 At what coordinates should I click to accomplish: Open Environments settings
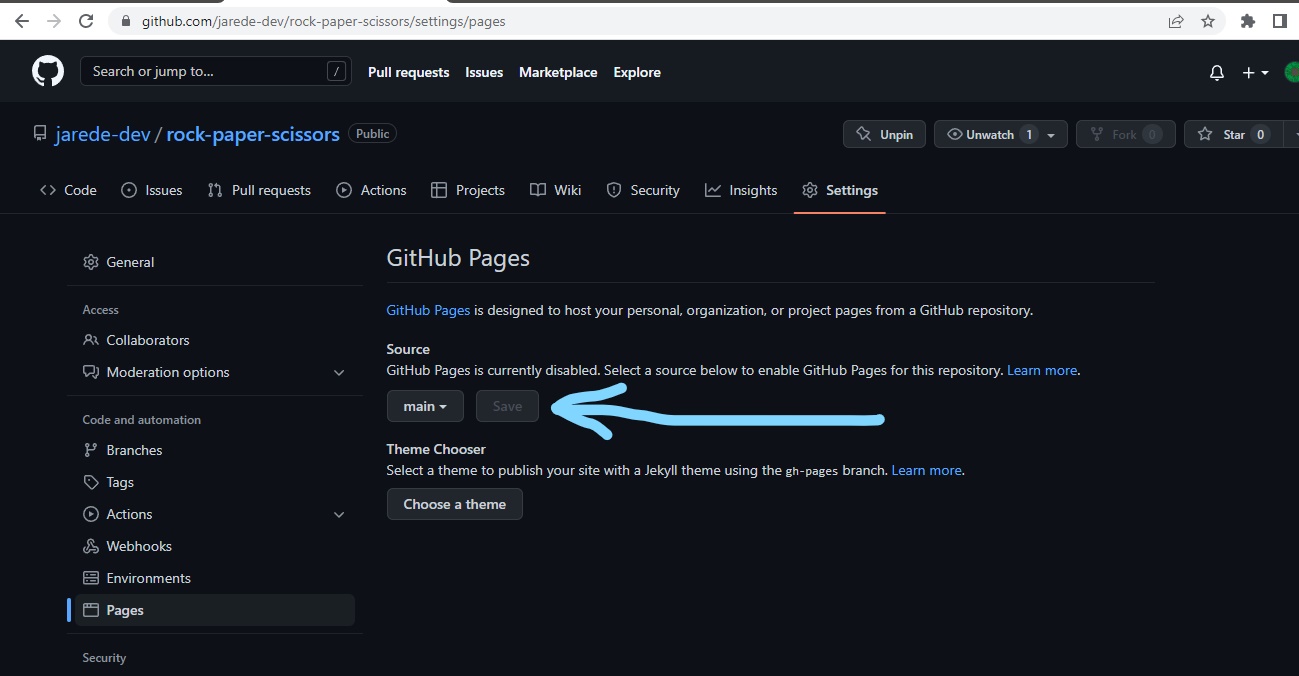[214, 578]
